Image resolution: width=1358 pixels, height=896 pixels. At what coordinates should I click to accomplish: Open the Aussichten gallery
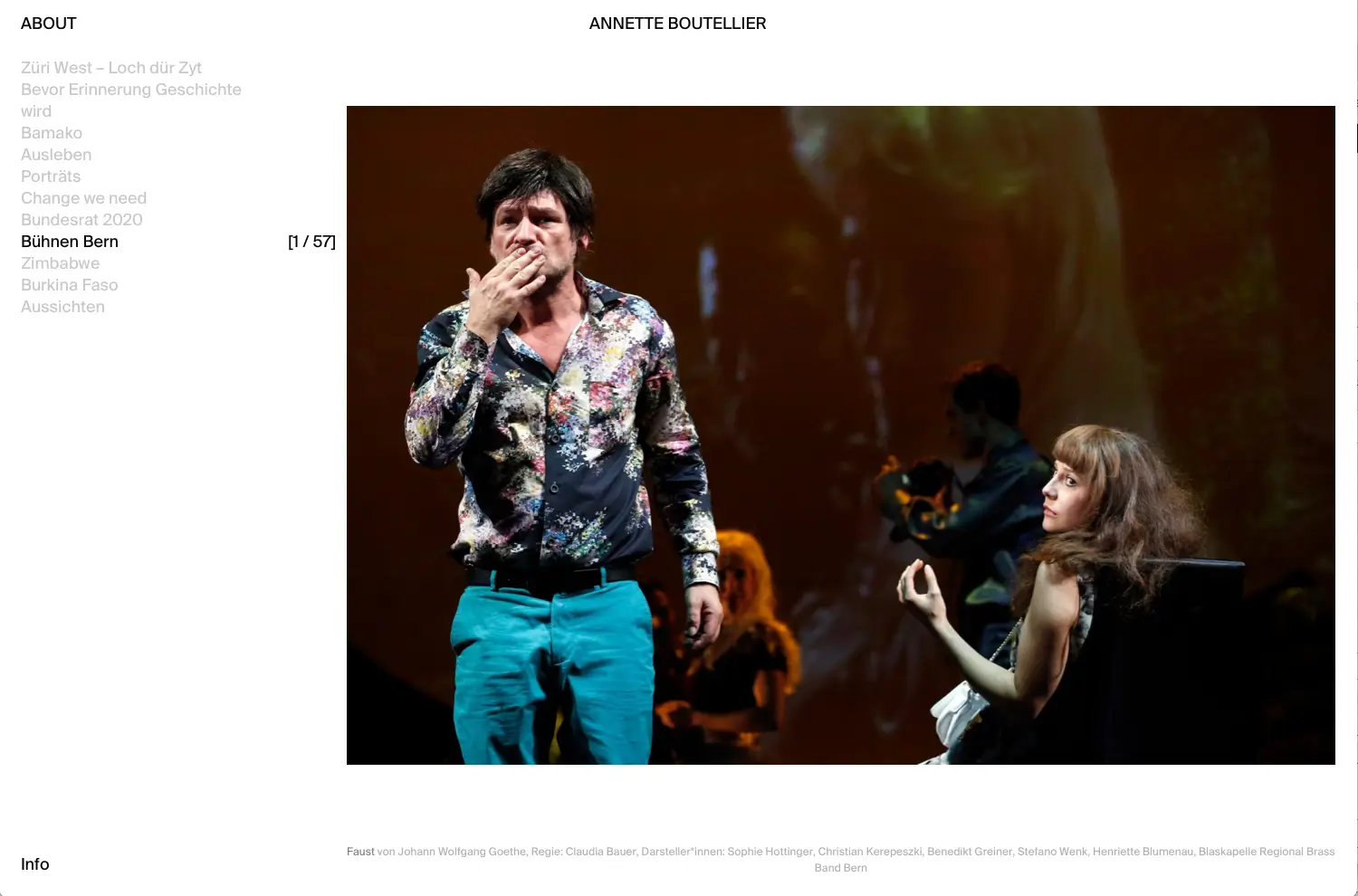pos(62,307)
